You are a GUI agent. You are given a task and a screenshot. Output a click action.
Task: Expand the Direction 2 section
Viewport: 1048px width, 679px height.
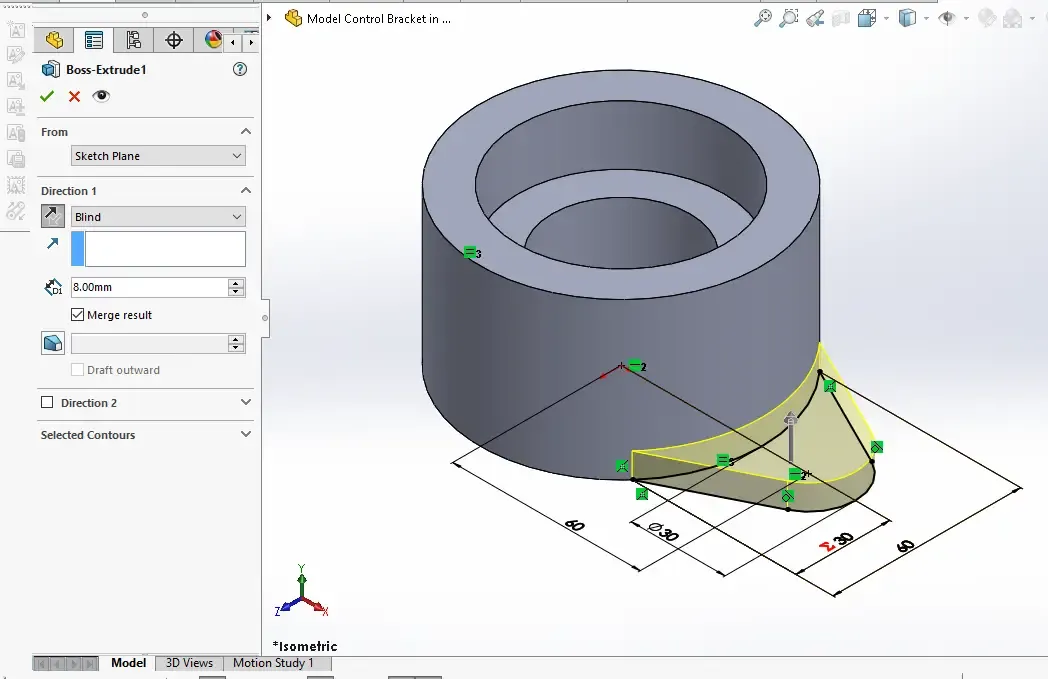pos(246,402)
